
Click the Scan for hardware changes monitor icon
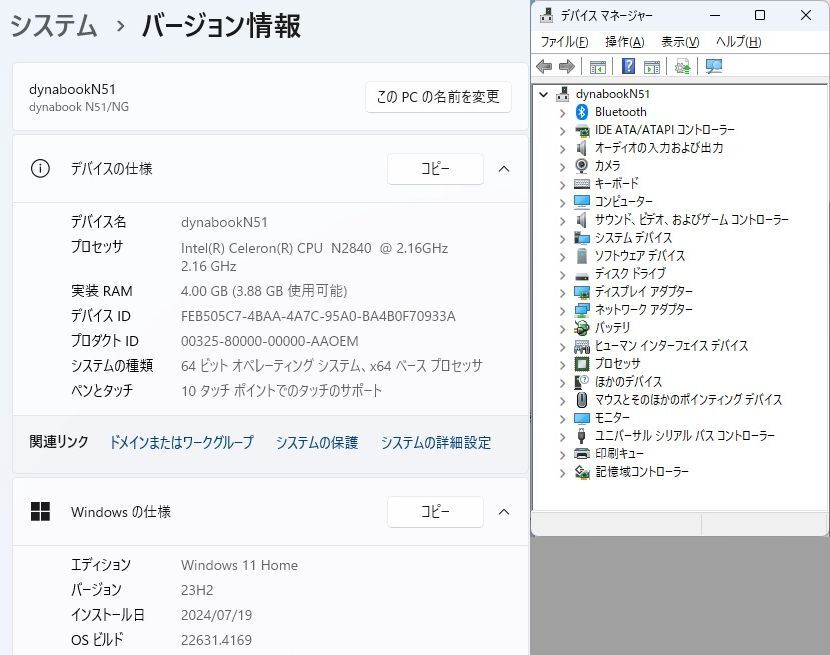714,67
